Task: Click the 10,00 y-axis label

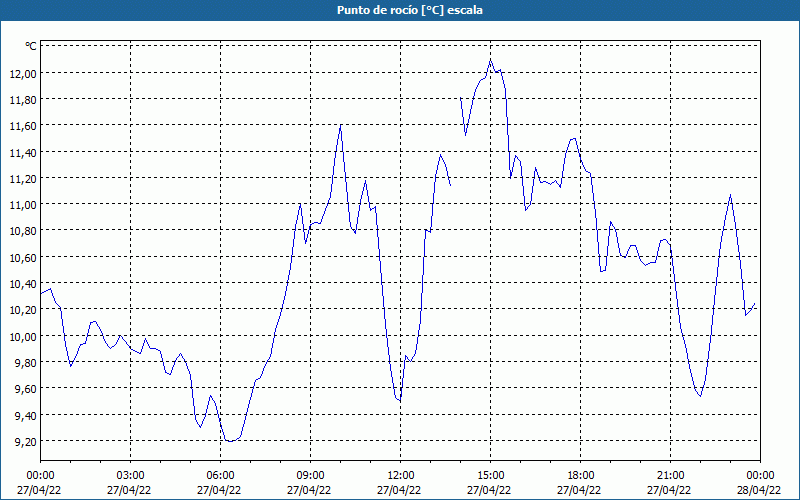Action: [x=23, y=336]
